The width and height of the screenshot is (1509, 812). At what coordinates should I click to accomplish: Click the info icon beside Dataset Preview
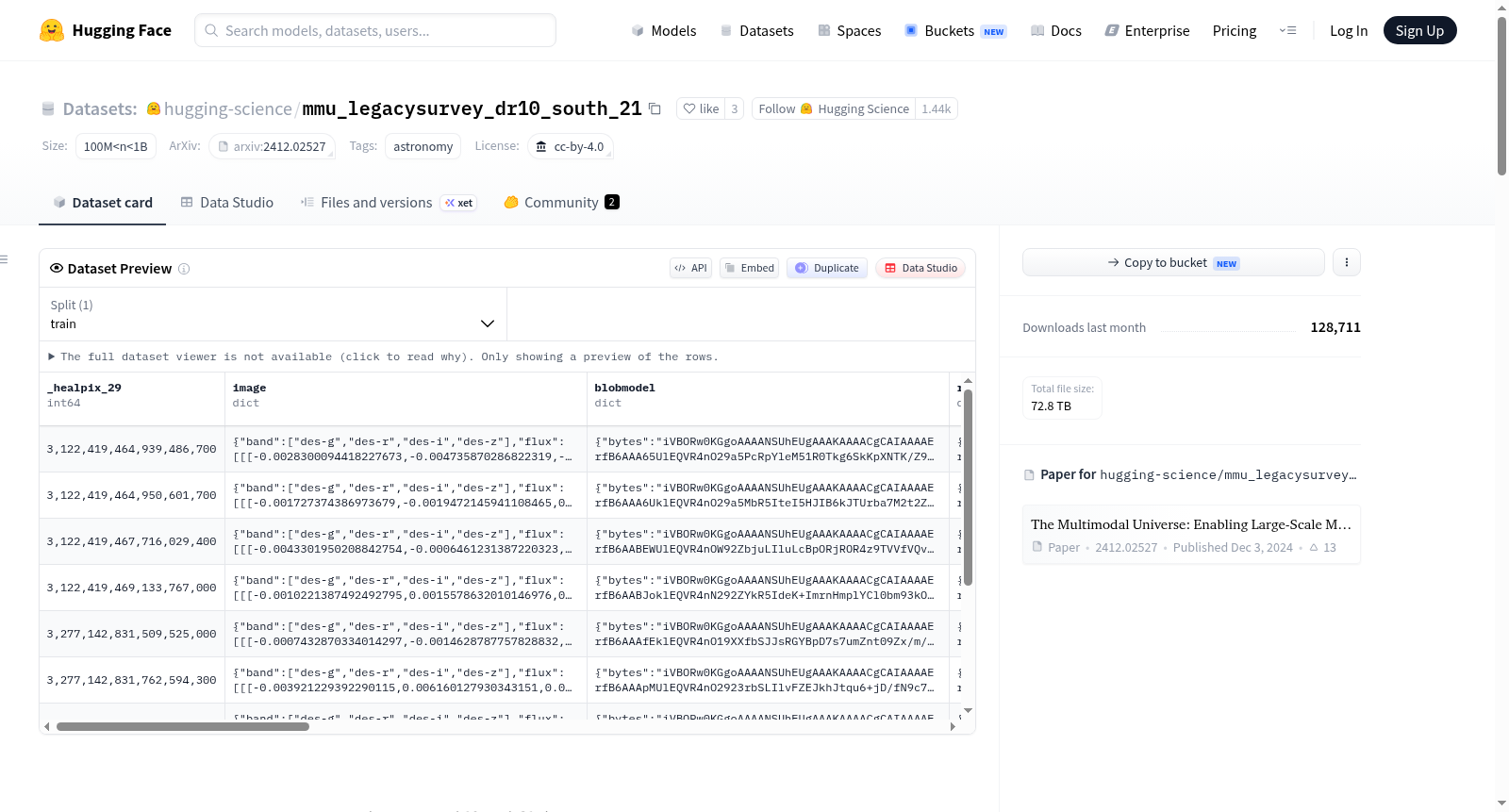pyautogui.click(x=184, y=269)
